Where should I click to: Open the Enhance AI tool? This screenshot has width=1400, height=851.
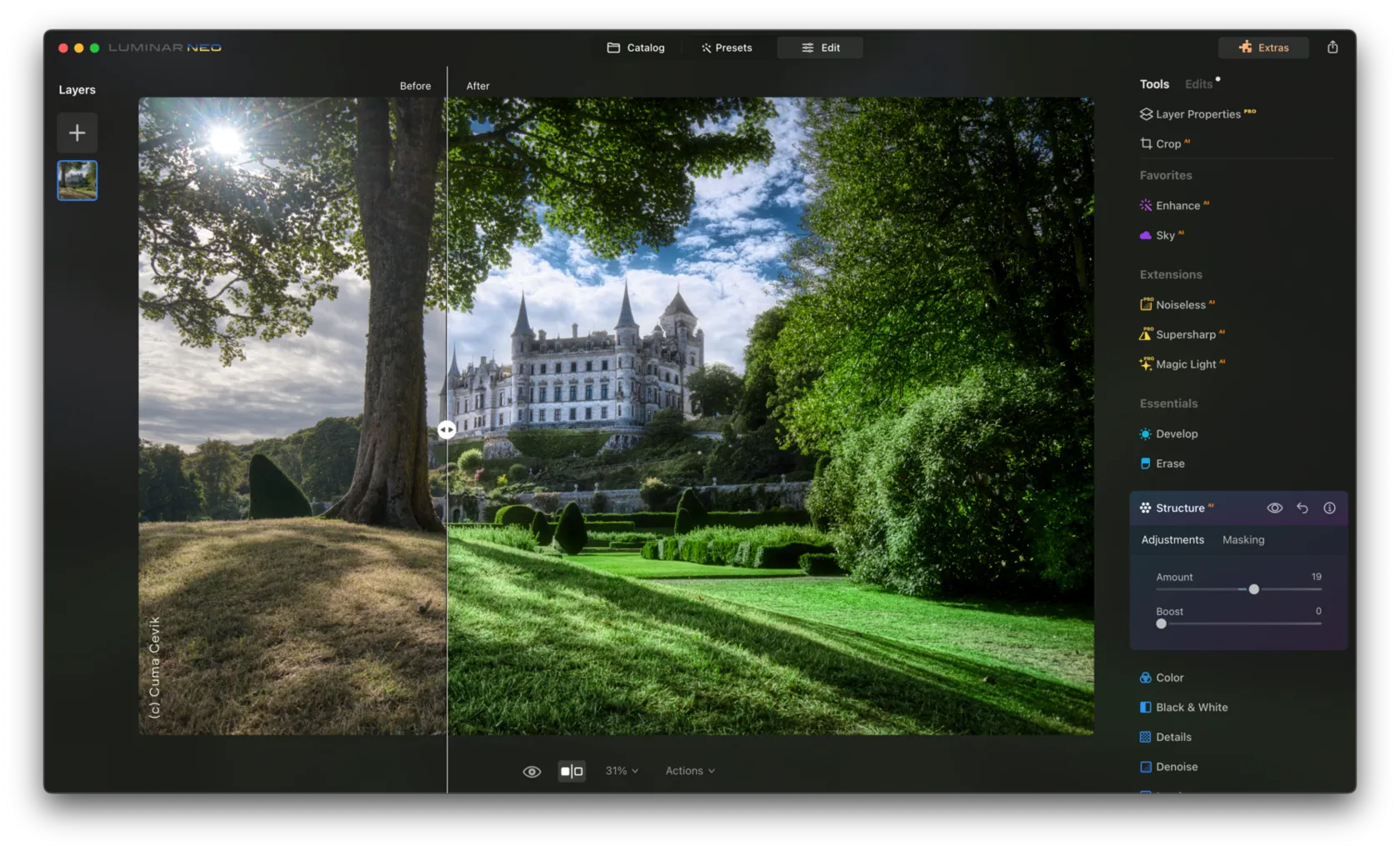click(1177, 206)
